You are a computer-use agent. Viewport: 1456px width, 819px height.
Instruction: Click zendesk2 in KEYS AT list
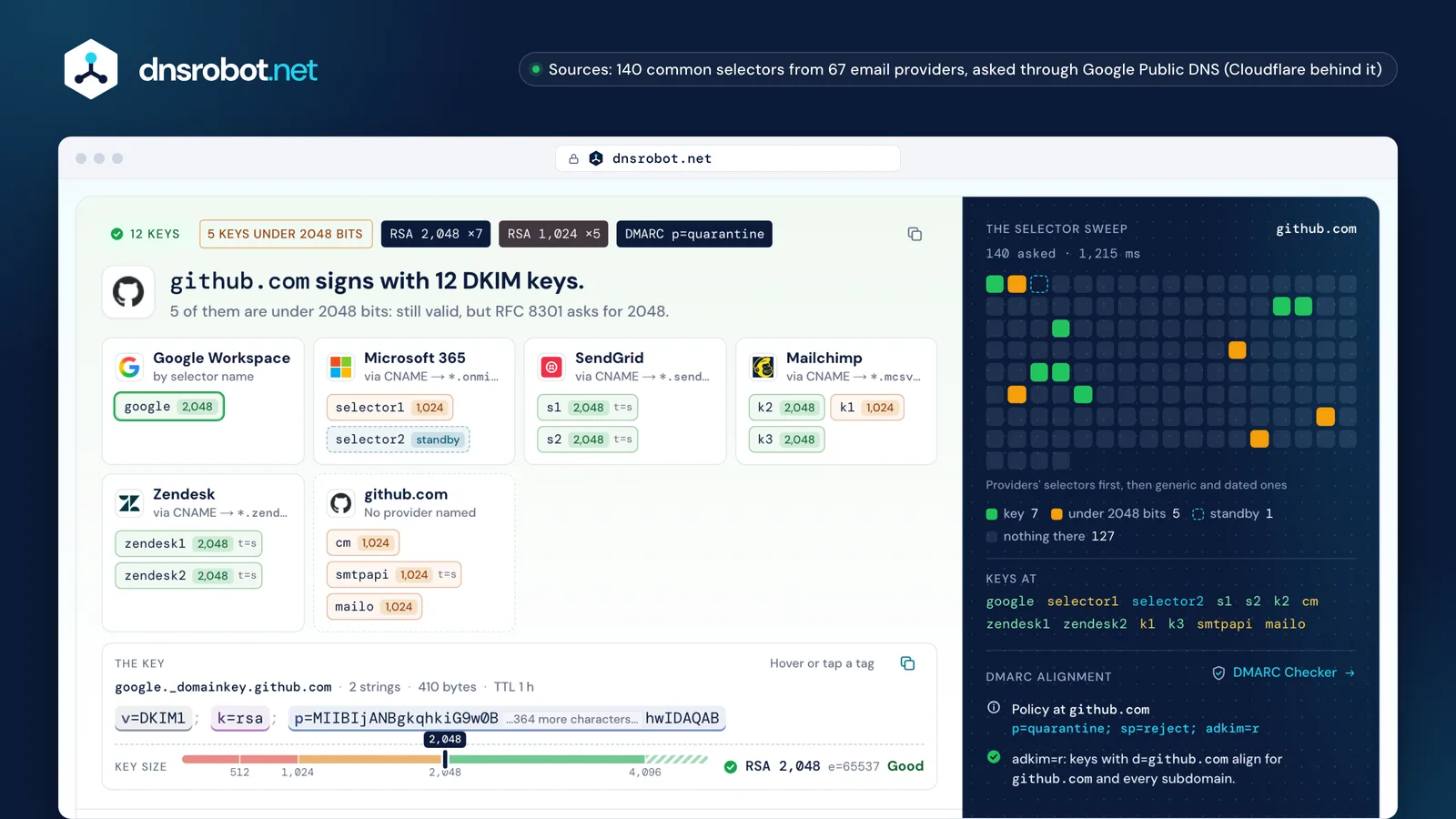(x=1095, y=624)
